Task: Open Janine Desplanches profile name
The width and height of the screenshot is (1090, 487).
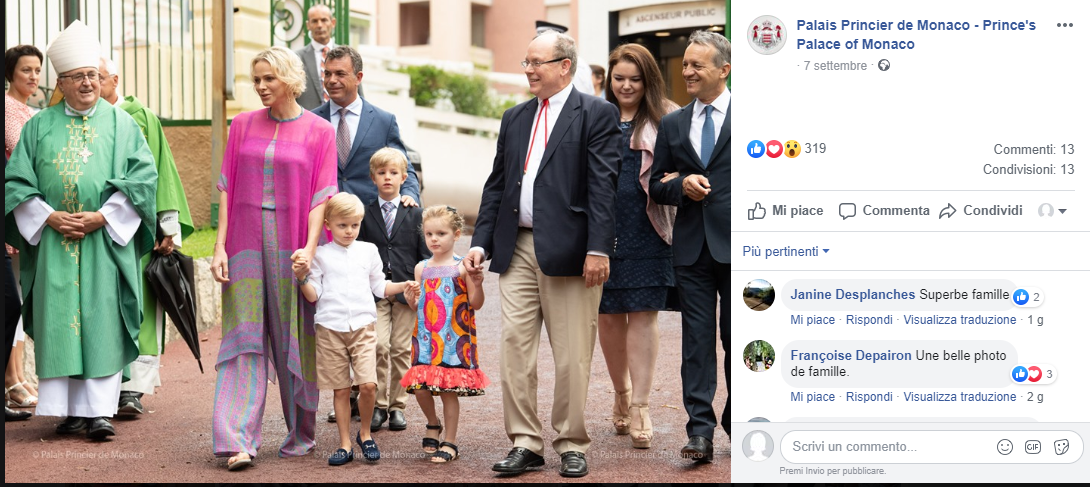Action: 853,295
